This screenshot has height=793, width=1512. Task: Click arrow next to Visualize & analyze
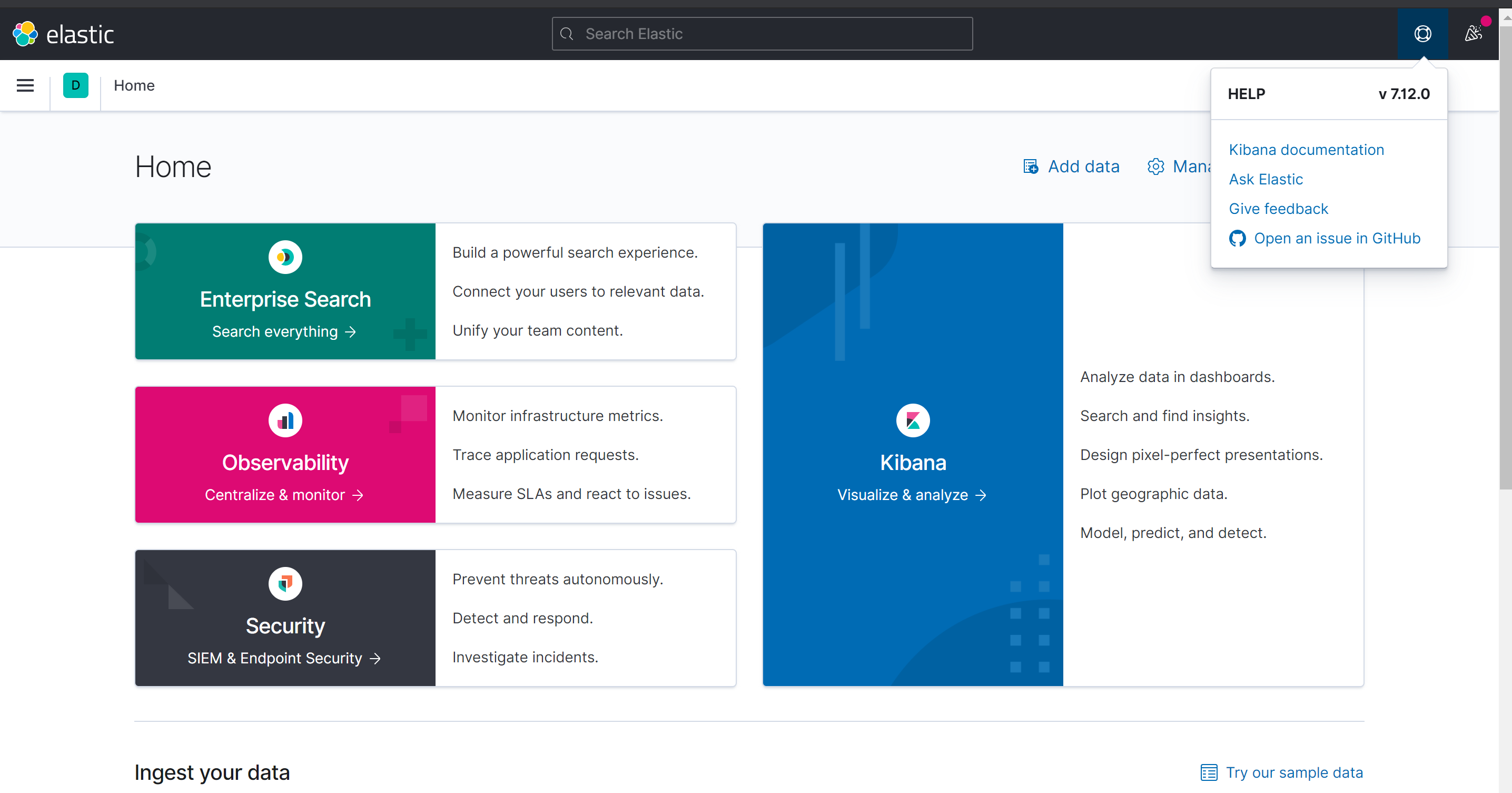coord(981,495)
